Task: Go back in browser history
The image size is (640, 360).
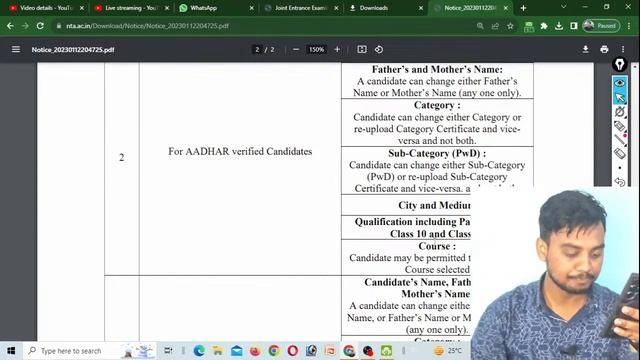Action: pos(10,26)
